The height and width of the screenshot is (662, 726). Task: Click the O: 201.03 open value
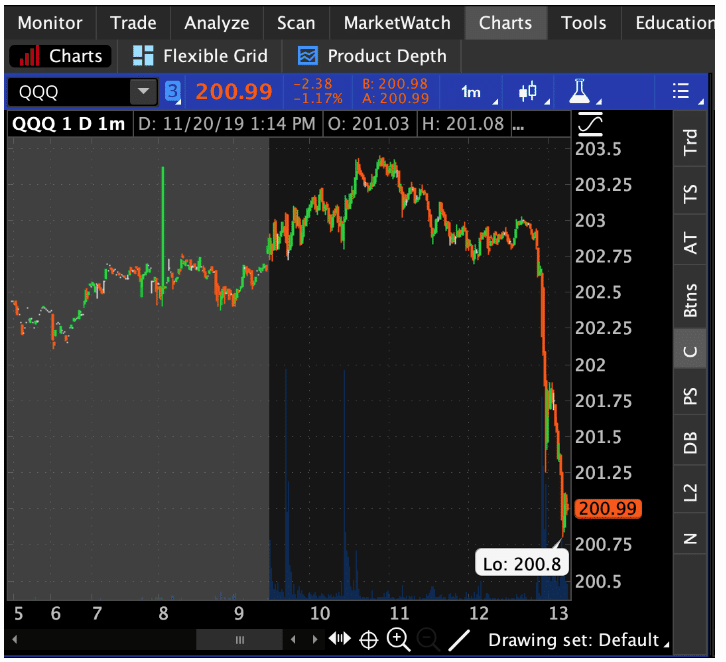(x=369, y=124)
